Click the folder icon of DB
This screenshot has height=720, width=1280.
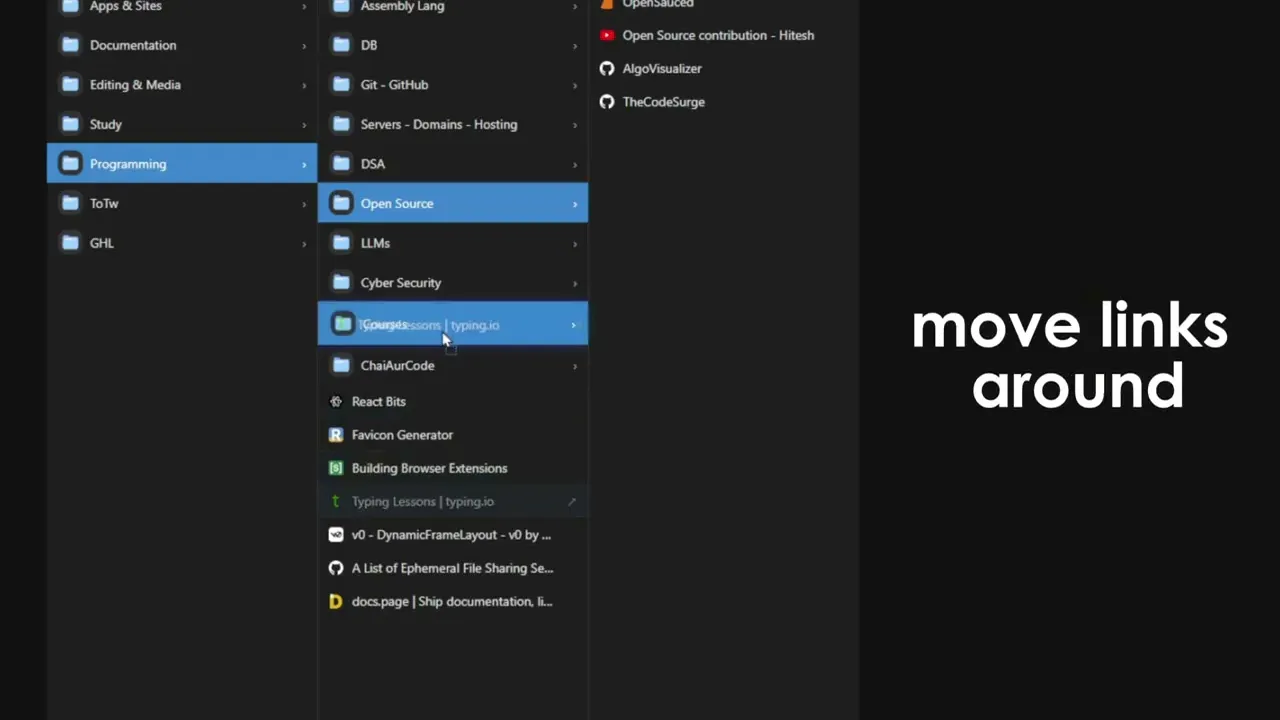coord(341,45)
